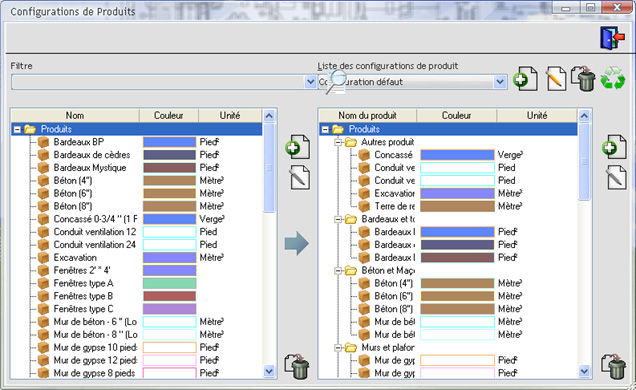Select Béton (4") in left list
This screenshot has width=636, height=390.
pyautogui.click(x=73, y=180)
